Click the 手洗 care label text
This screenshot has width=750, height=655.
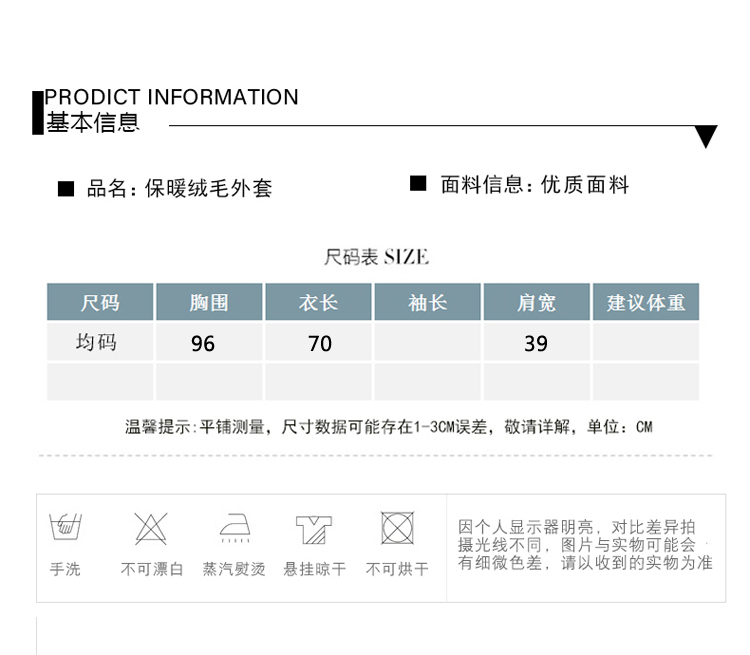(x=65, y=569)
